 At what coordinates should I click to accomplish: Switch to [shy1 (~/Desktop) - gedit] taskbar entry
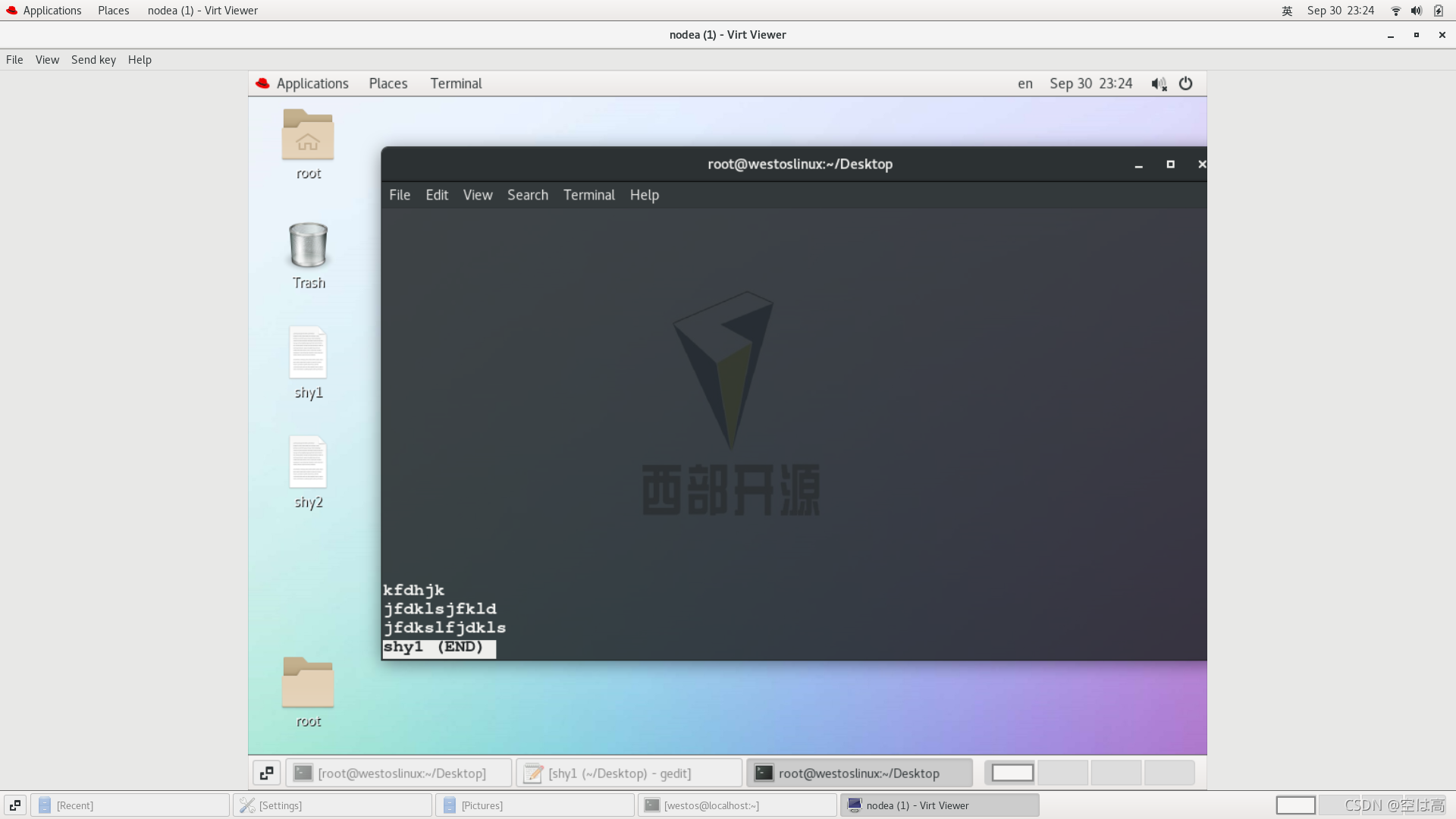pyautogui.click(x=629, y=773)
